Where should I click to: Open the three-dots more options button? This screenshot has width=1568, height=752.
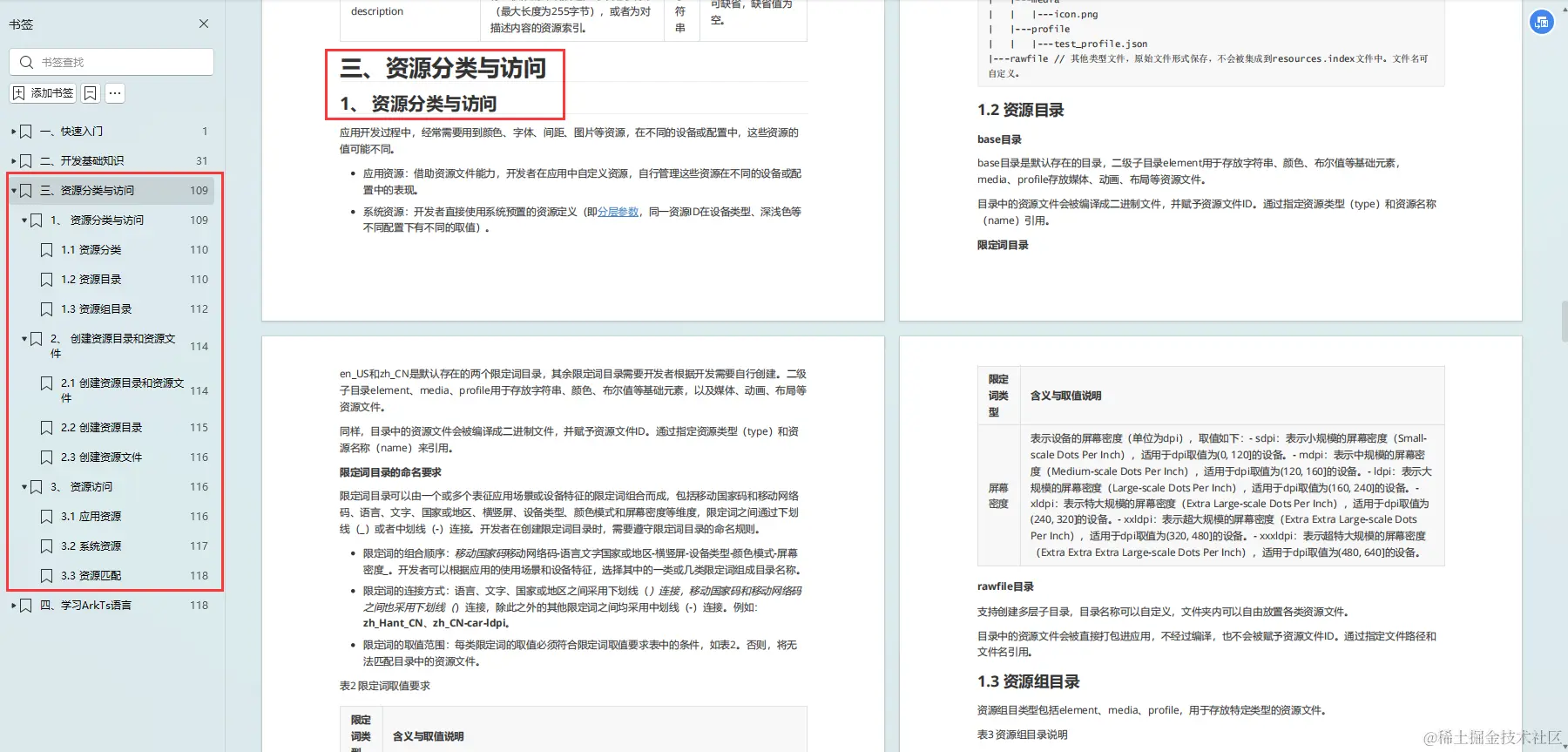pyautogui.click(x=115, y=93)
